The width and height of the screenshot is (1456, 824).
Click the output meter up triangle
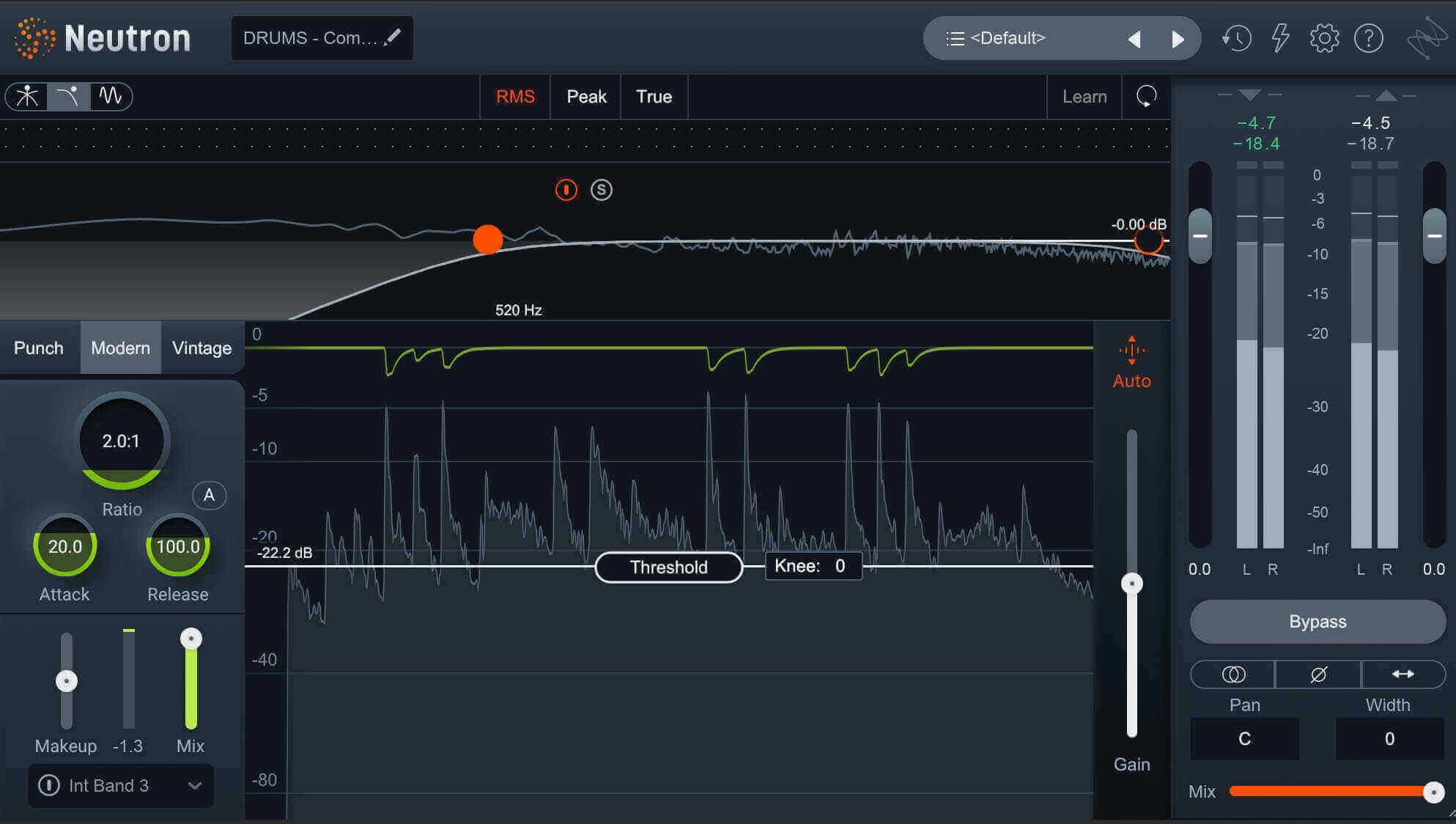(x=1386, y=95)
